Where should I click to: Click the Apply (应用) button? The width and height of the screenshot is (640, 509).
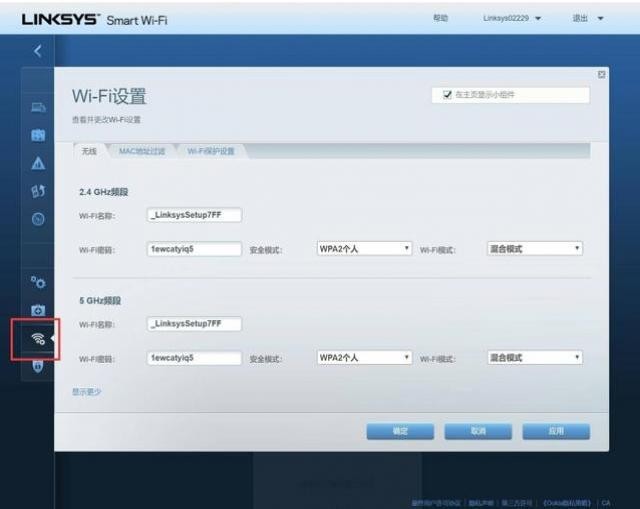556,431
